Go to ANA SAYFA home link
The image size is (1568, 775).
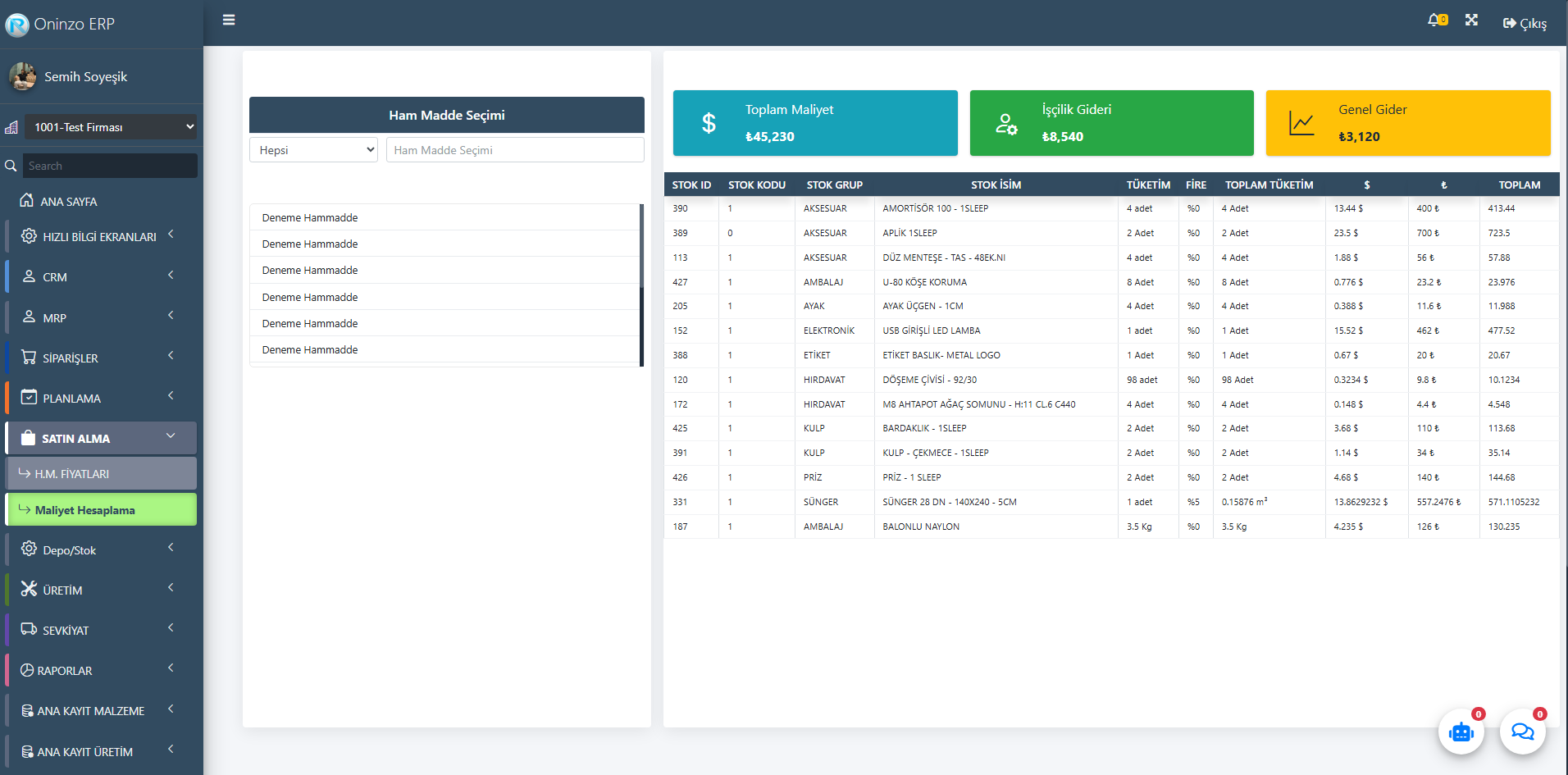coord(69,202)
